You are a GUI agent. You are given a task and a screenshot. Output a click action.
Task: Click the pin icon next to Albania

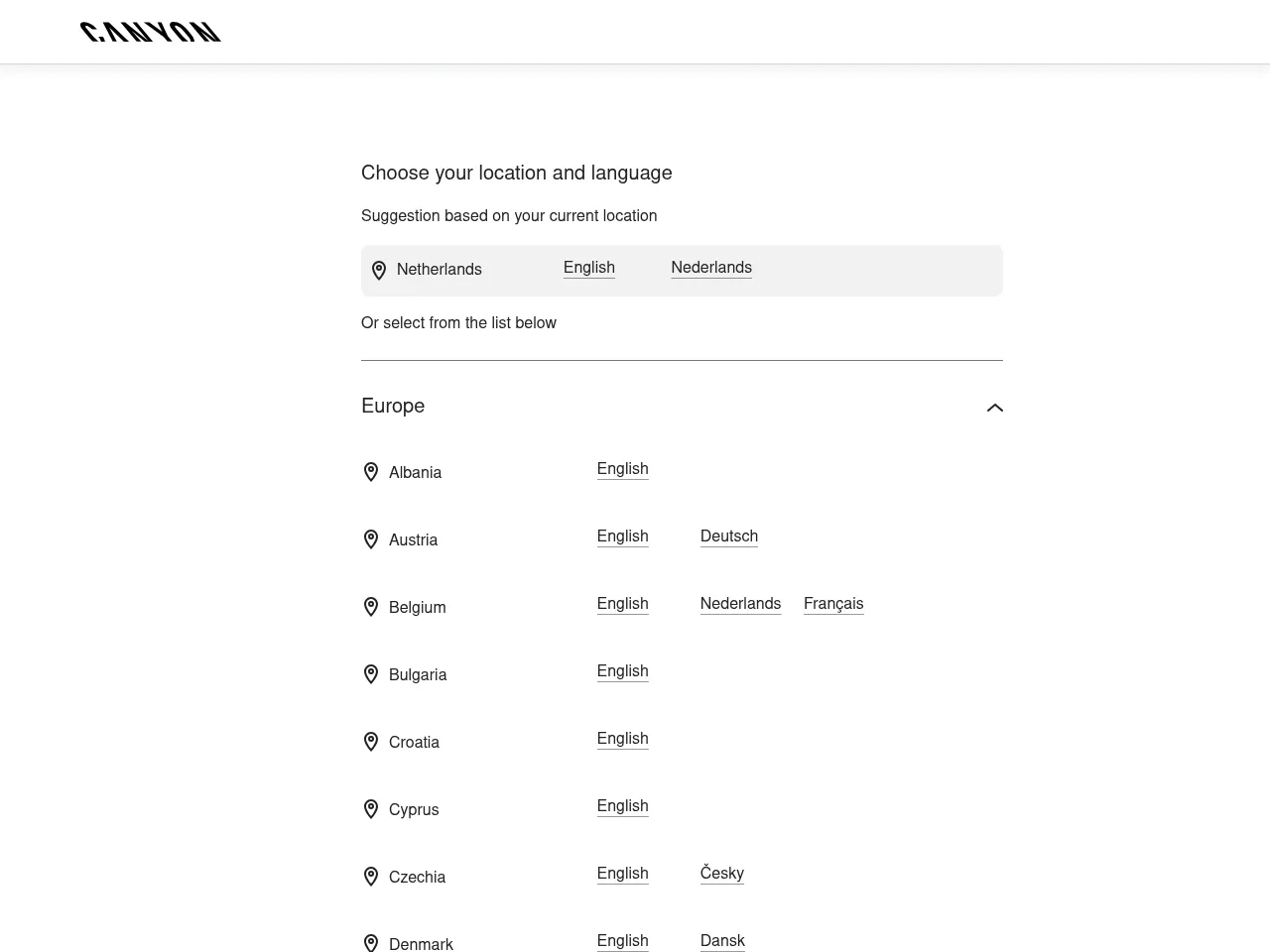pyautogui.click(x=371, y=472)
